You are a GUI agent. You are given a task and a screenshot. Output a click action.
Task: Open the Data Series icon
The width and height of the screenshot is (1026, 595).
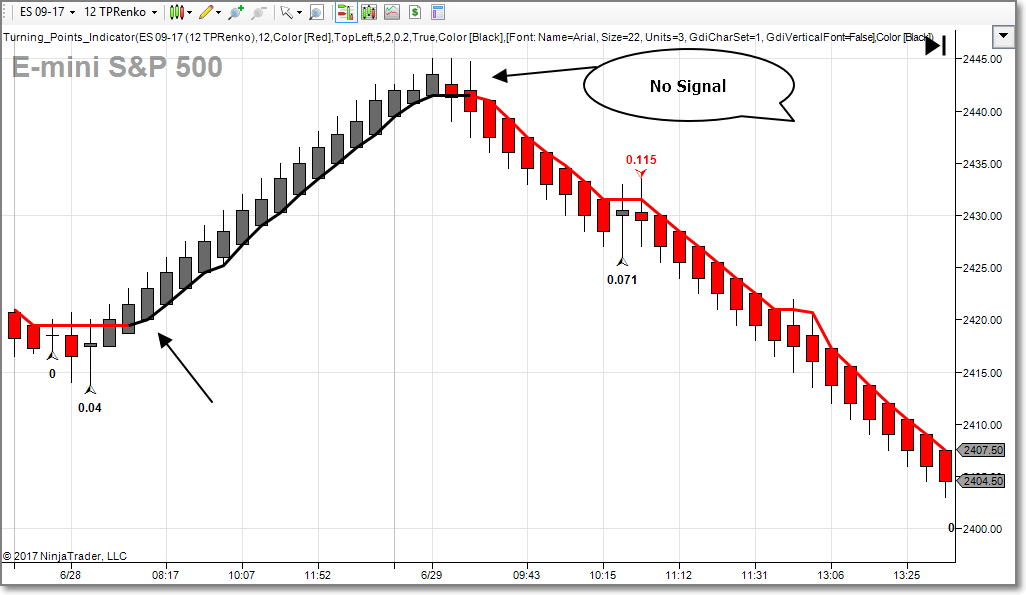[368, 12]
